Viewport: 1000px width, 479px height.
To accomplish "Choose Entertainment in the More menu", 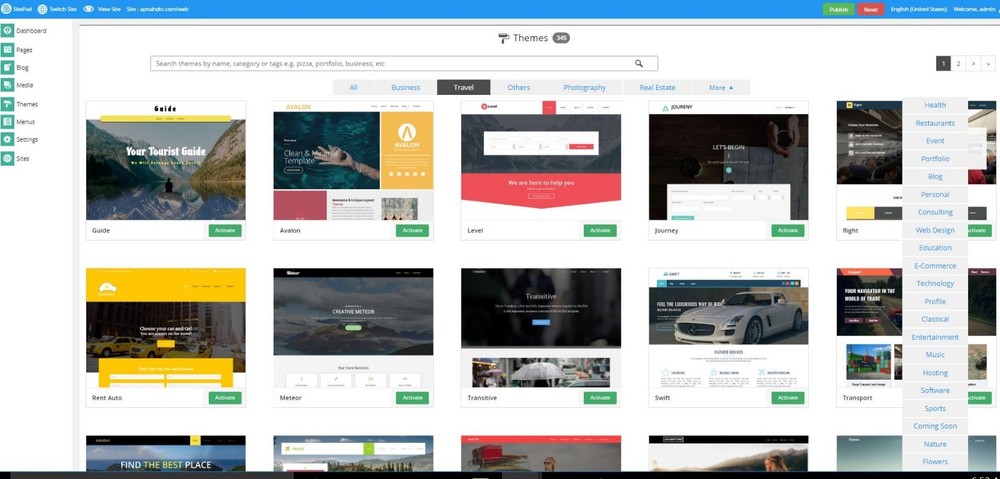I will tap(935, 337).
